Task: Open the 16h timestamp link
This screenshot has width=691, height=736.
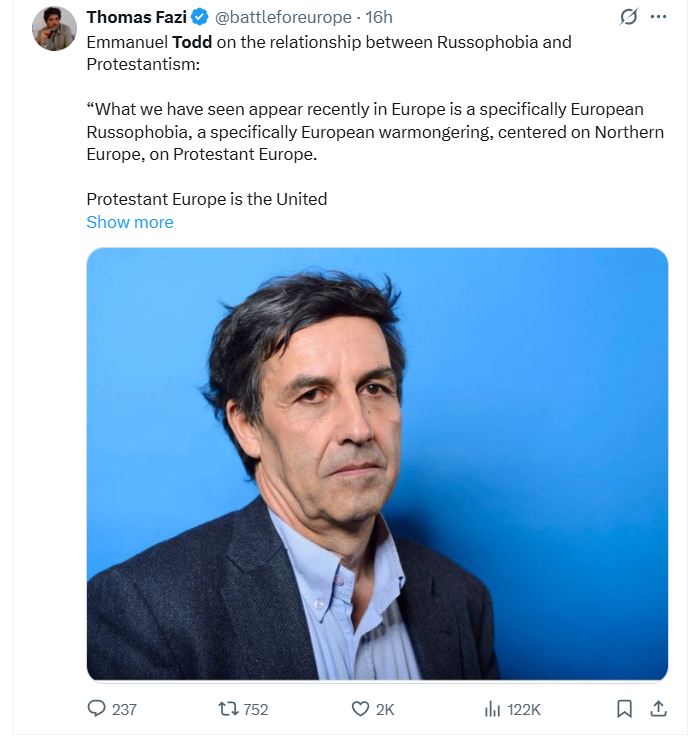Action: click(x=380, y=17)
